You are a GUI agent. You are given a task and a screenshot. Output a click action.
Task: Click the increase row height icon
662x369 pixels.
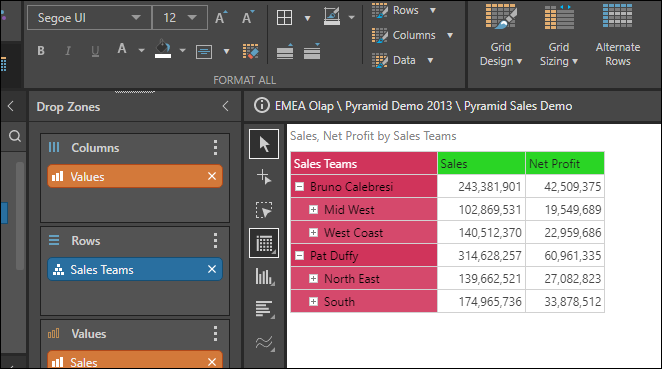point(285,52)
